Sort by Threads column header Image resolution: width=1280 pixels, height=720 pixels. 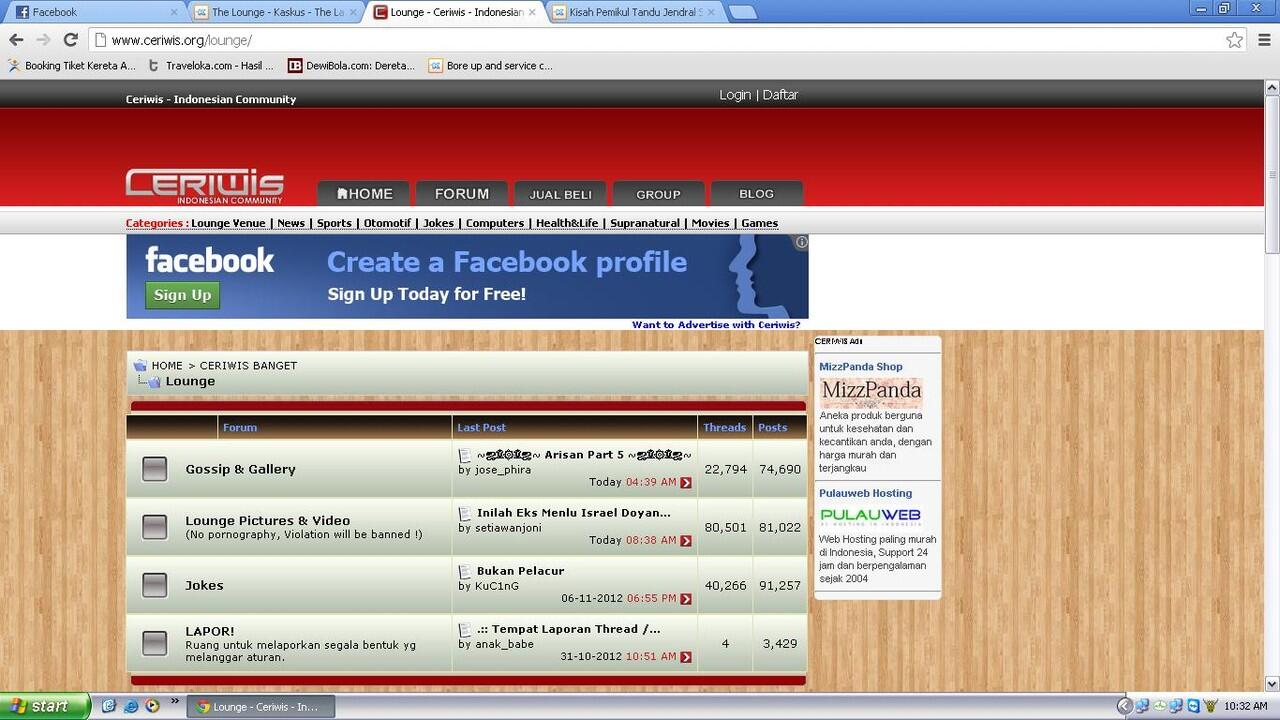tap(724, 427)
